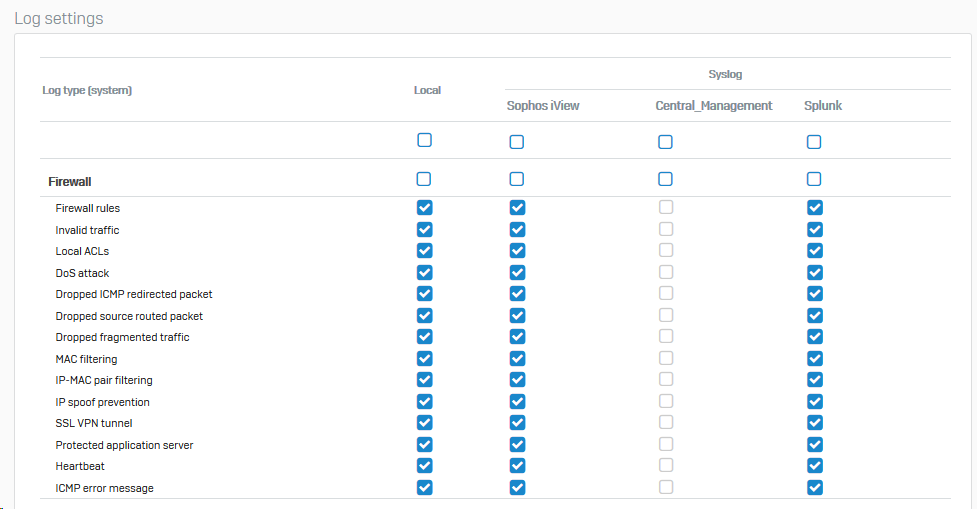Uncheck Splunk for Dropped fragmented traffic
Image resolution: width=977 pixels, height=509 pixels.
click(814, 337)
